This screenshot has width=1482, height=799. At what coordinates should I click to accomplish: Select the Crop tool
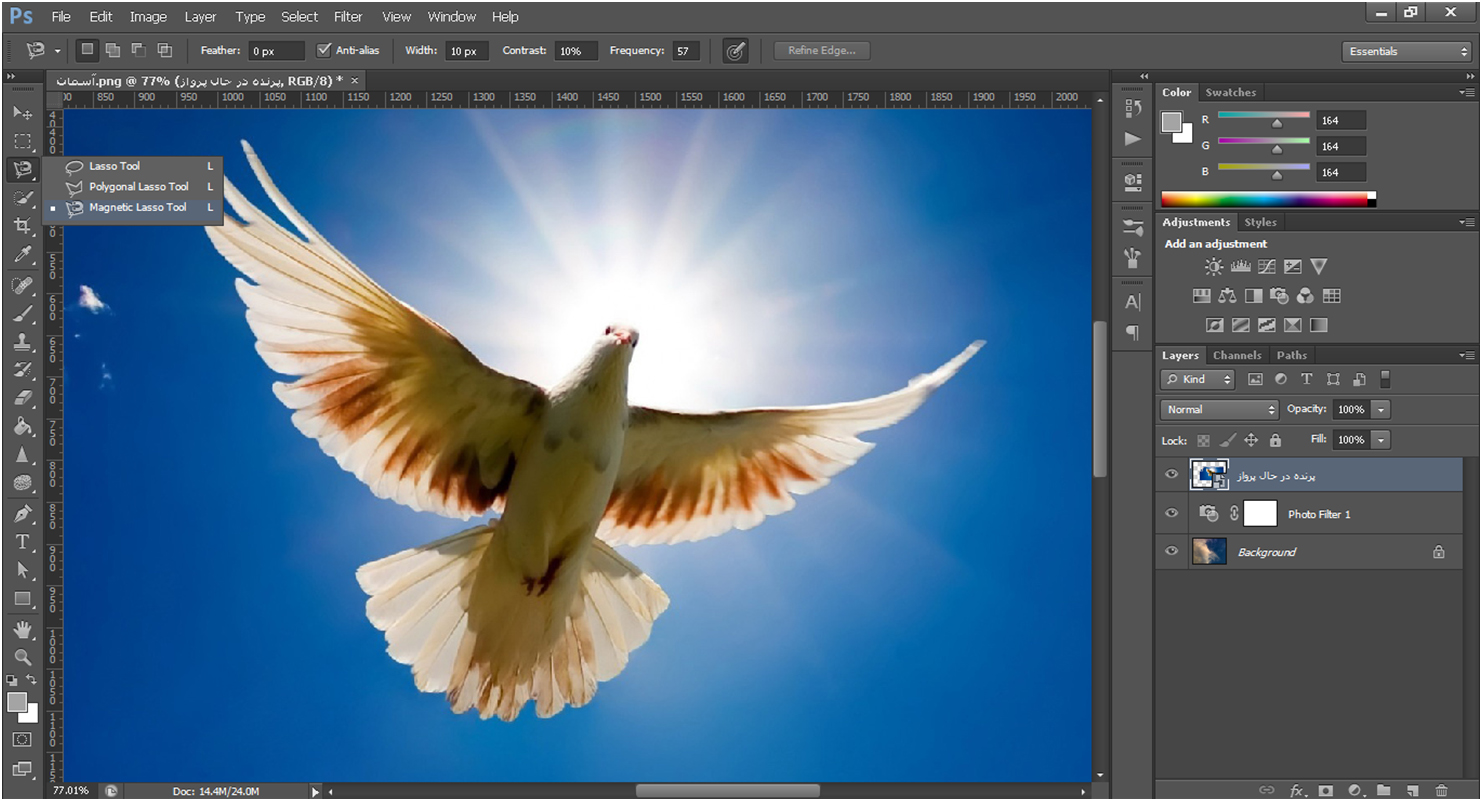(22, 226)
